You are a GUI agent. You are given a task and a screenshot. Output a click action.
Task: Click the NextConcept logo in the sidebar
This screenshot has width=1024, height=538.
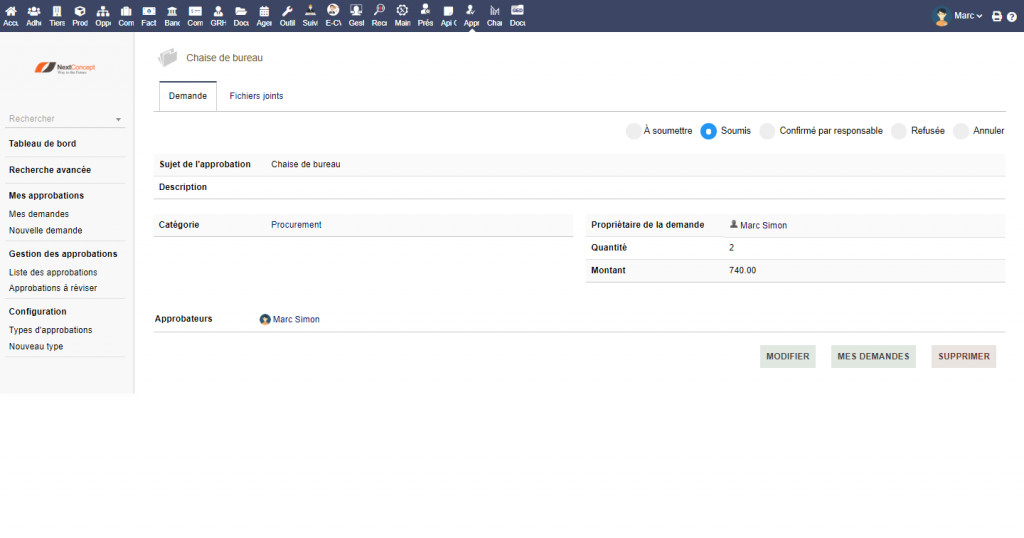point(65,68)
